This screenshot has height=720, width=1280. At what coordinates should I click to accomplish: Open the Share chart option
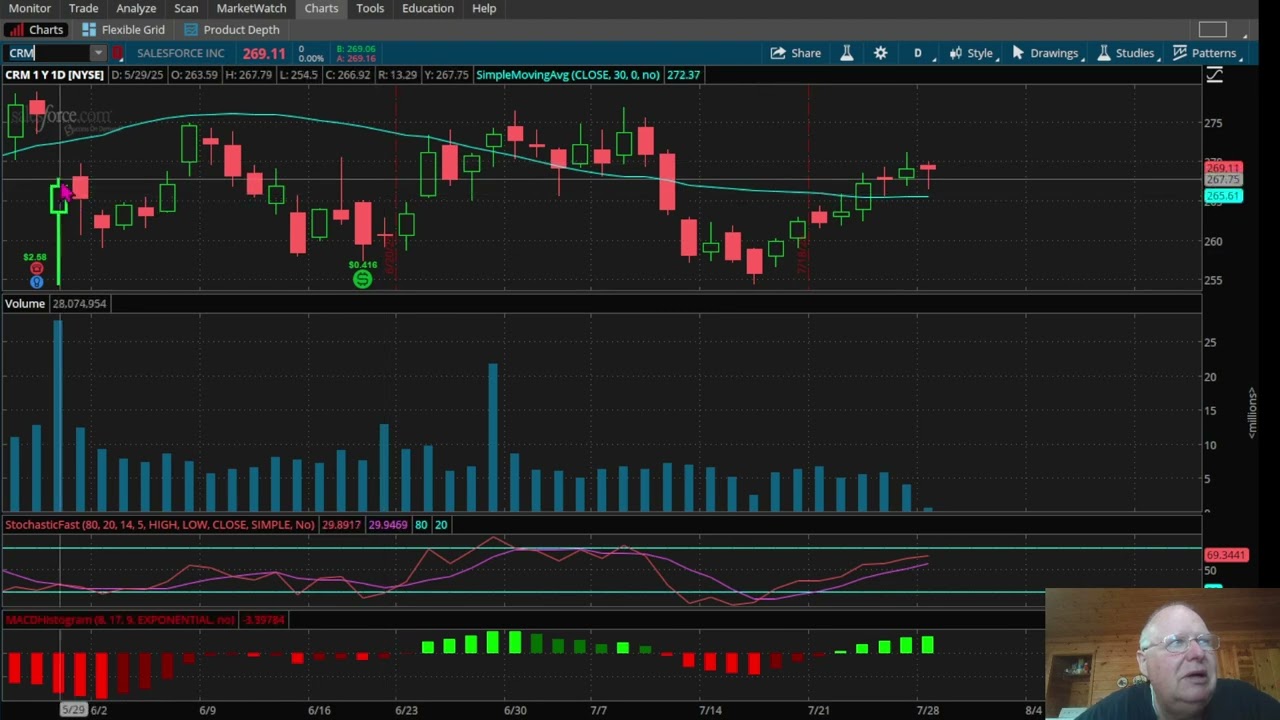795,53
